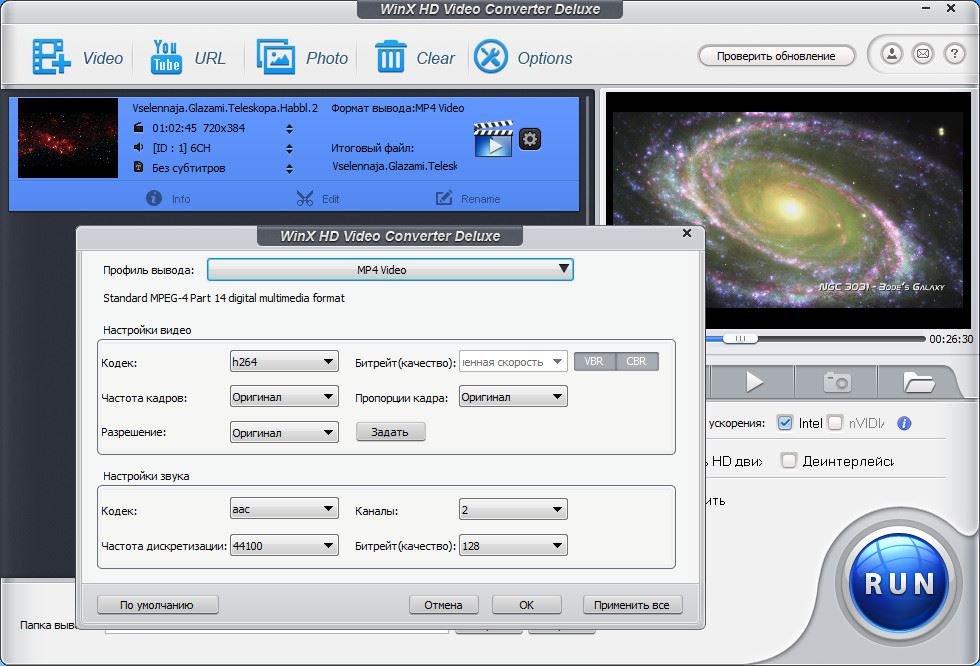The image size is (980, 666).
Task: Open the audio Кодек aac dropdown
Action: tap(284, 509)
